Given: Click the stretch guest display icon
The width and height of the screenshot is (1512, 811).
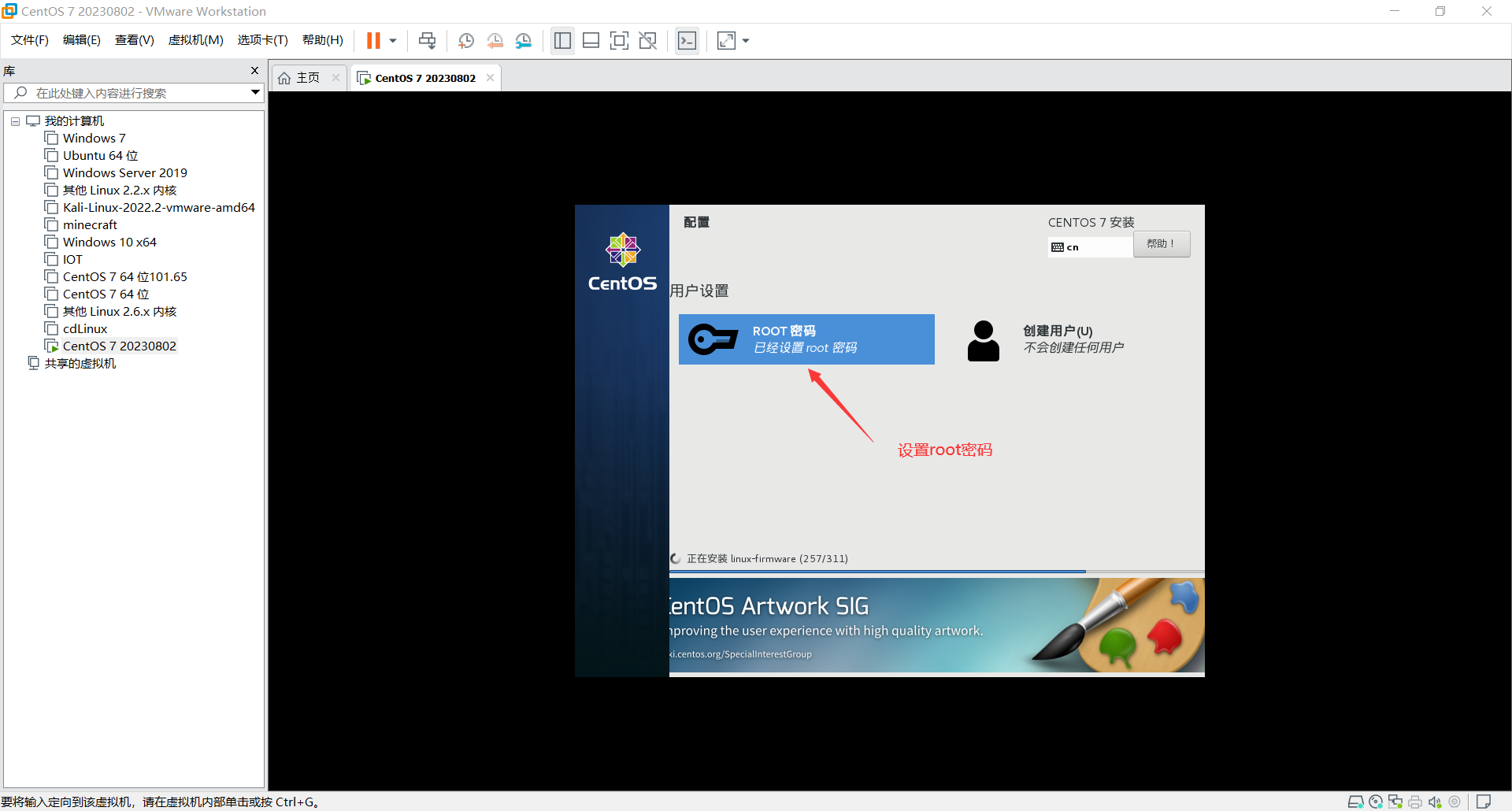Looking at the screenshot, I should pos(726,40).
